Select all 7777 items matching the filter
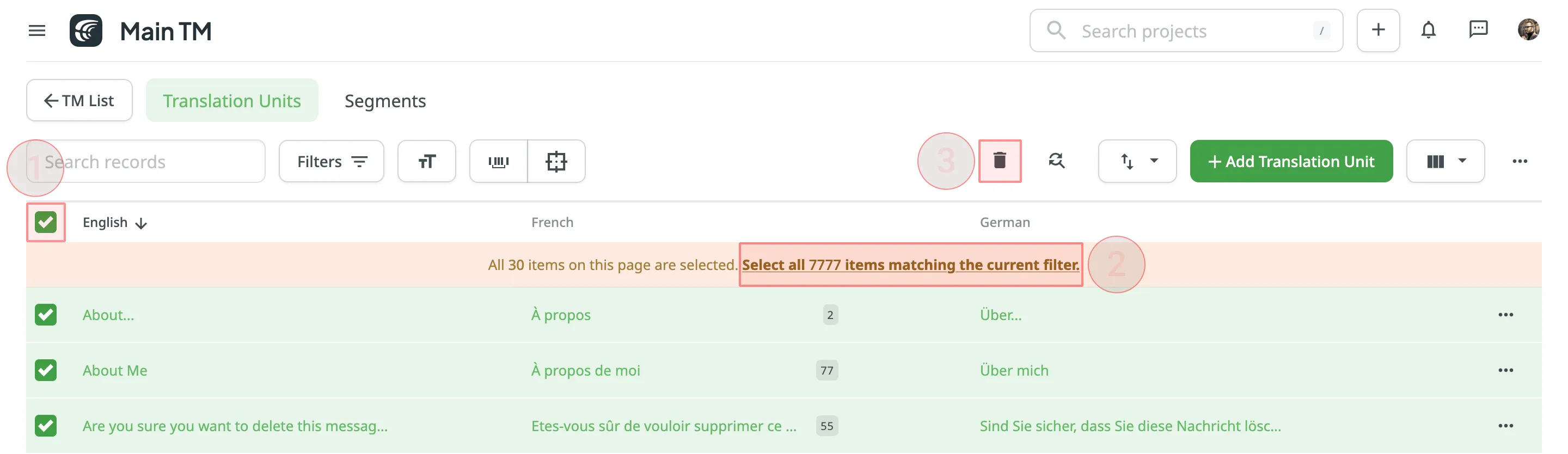The image size is (1568, 454). [909, 265]
